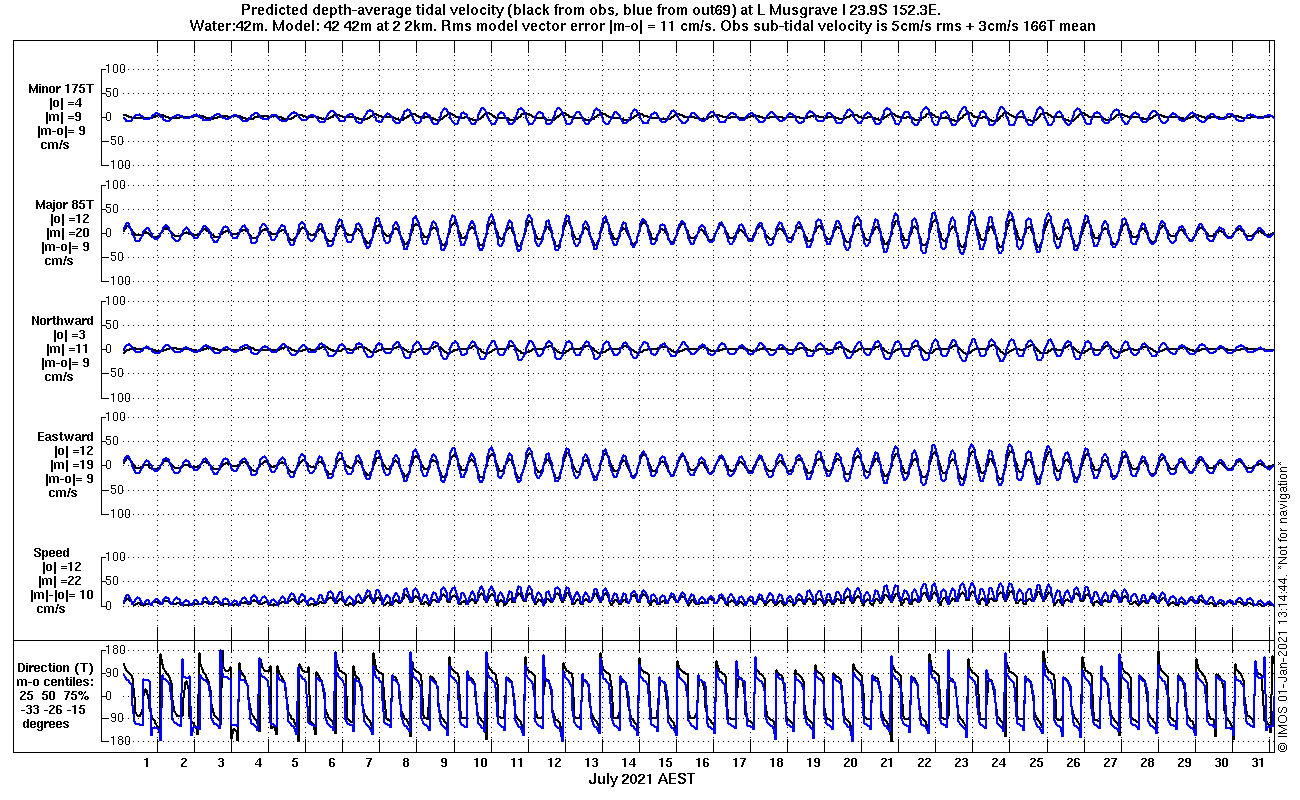Click the "|m| =11" value under Northward
The image size is (1300, 800).
click(66, 349)
